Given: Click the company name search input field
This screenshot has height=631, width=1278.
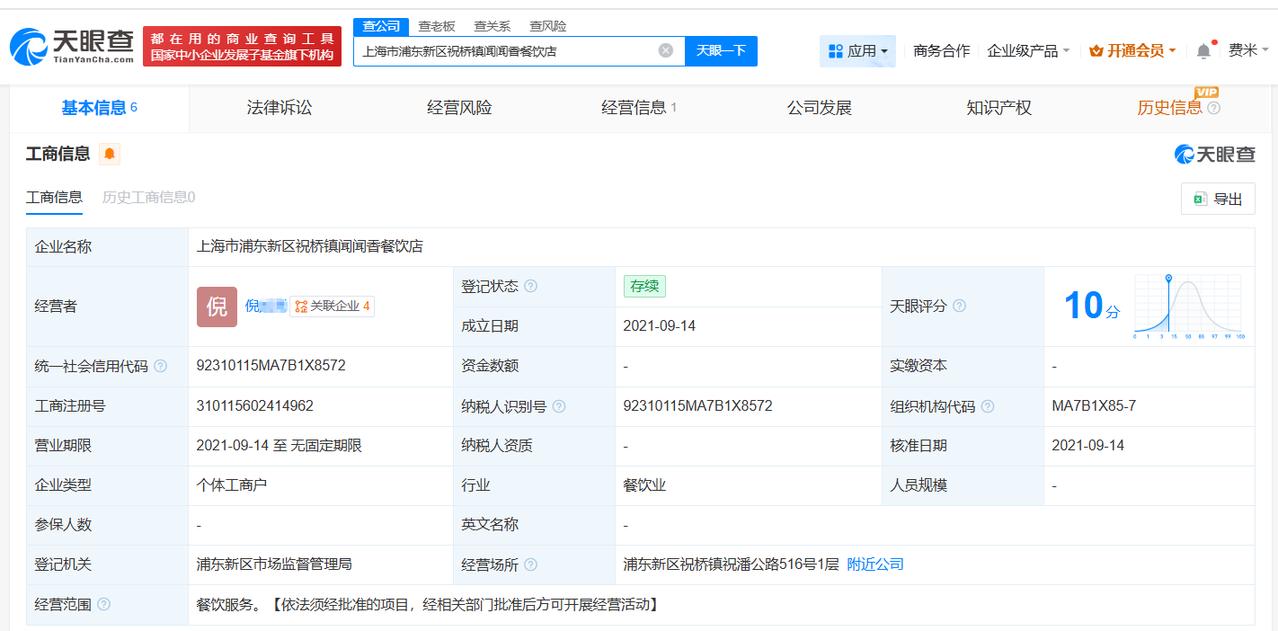Looking at the screenshot, I should [505, 51].
